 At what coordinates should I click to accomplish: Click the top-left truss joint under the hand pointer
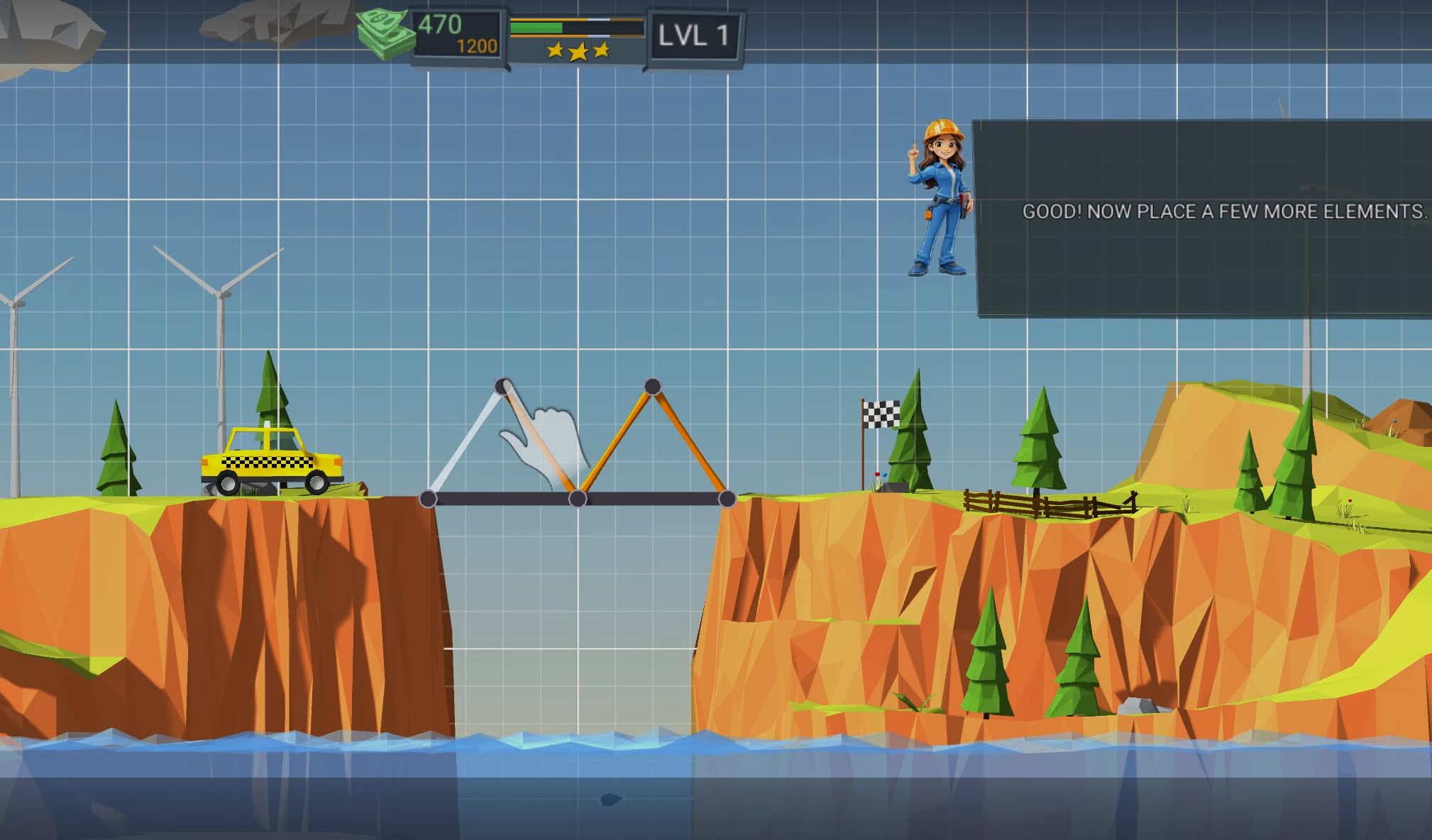click(503, 387)
